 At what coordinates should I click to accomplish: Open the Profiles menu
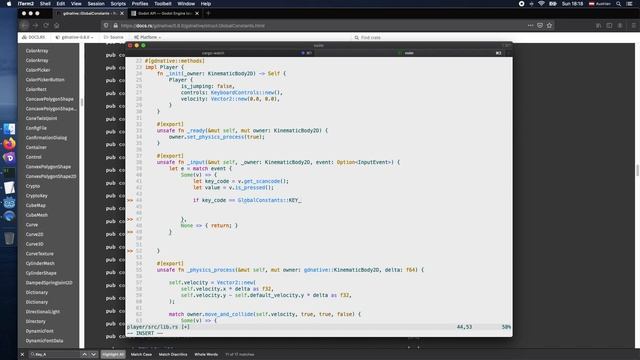coord(140,4)
